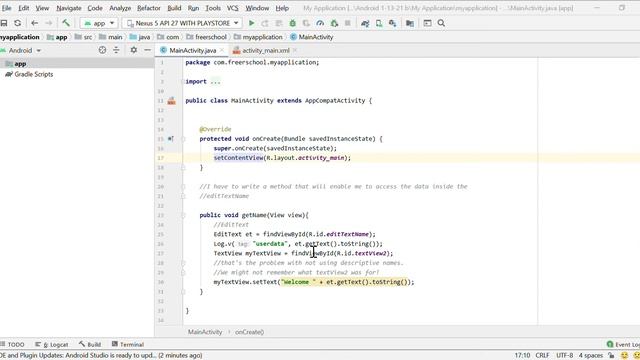Click the smiley feedback icon in status bar
The image size is (640, 360).
coord(624,356)
